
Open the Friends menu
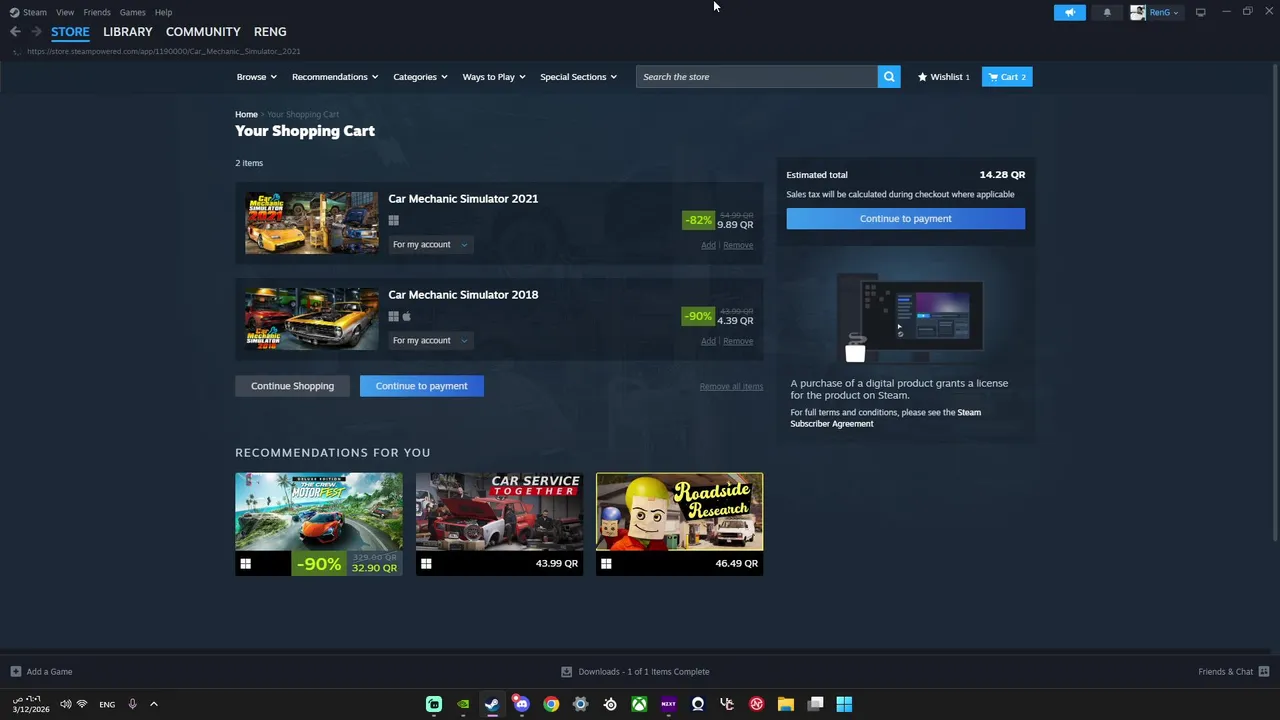(x=97, y=12)
